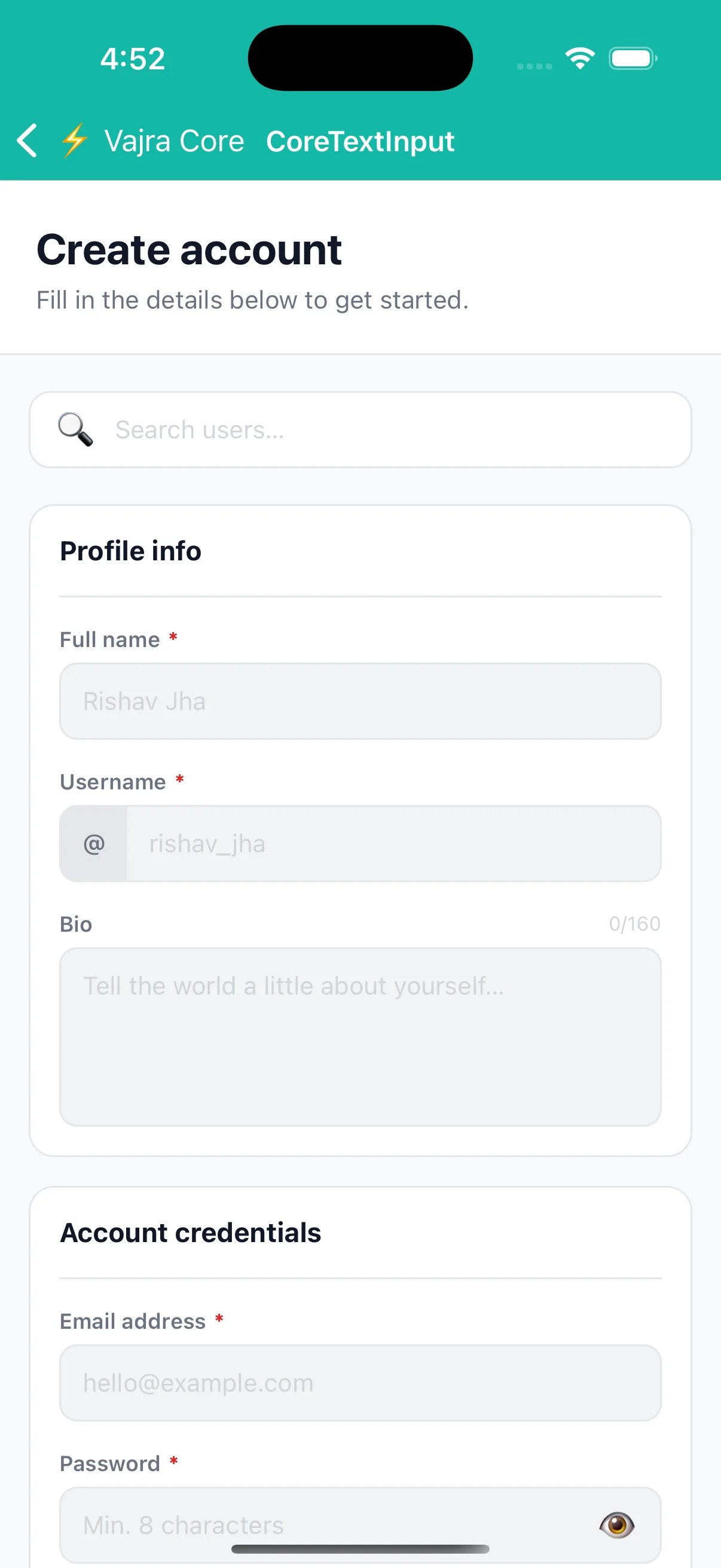
Task: Tap the battery status icon
Action: (633, 59)
